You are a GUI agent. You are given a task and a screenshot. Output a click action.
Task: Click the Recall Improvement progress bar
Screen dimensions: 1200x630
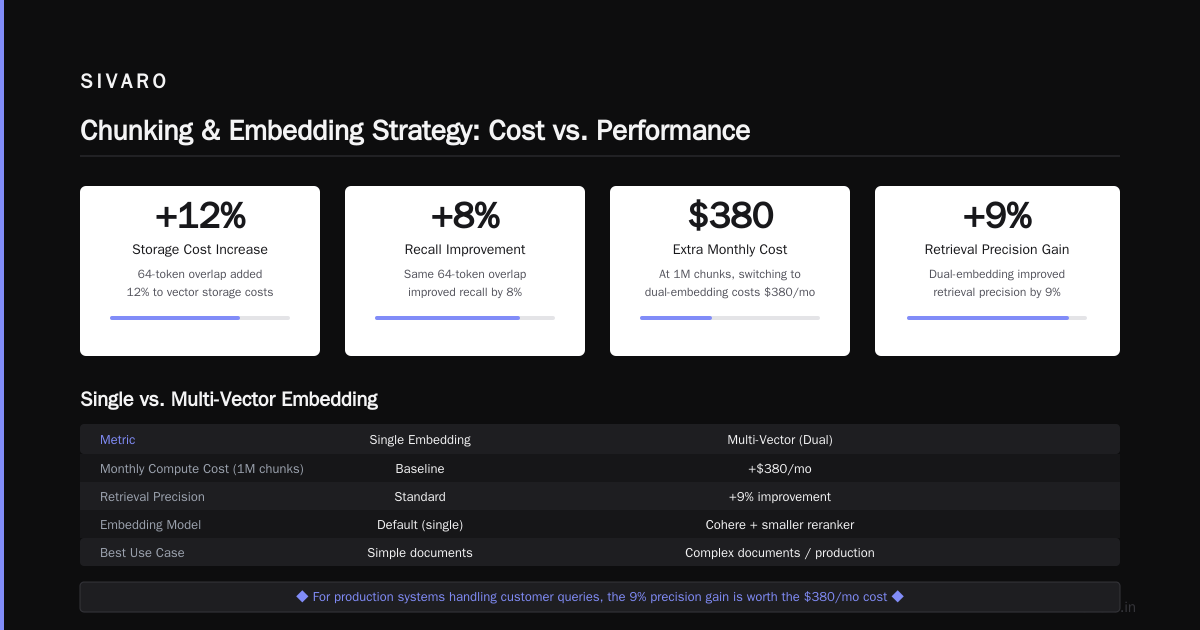pos(465,318)
